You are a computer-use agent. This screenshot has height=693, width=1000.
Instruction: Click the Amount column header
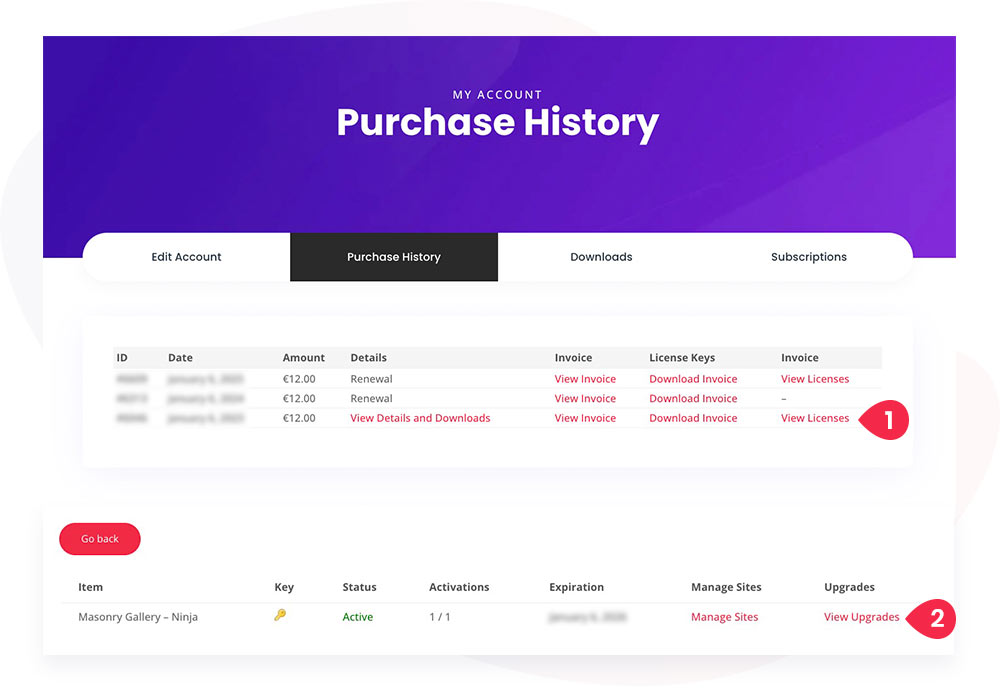tap(304, 358)
